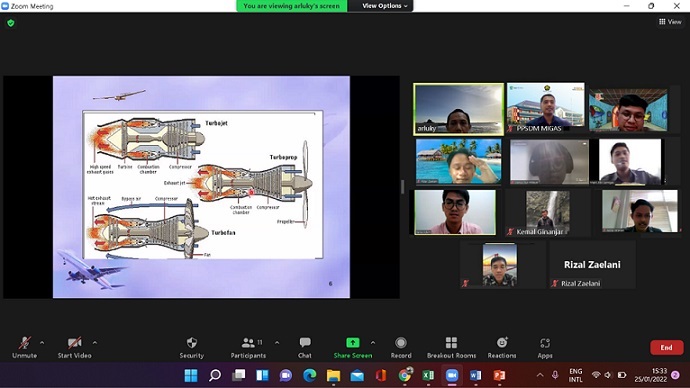
Task: Click the green Share Screen icon
Action: point(352,342)
